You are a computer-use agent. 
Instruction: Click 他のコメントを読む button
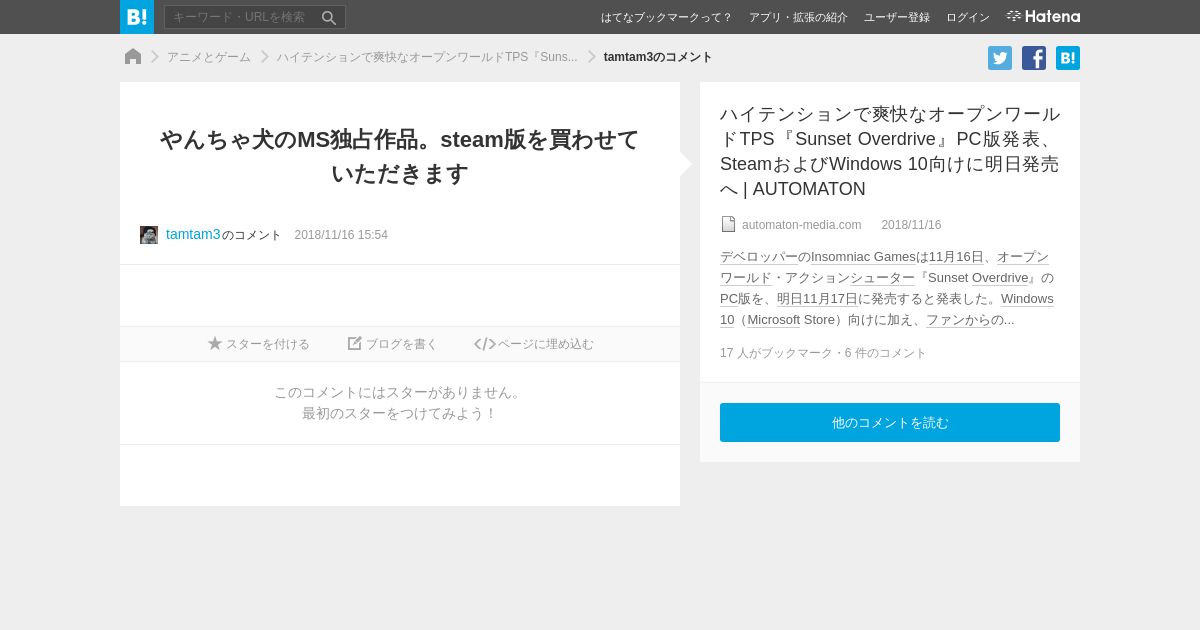(890, 423)
